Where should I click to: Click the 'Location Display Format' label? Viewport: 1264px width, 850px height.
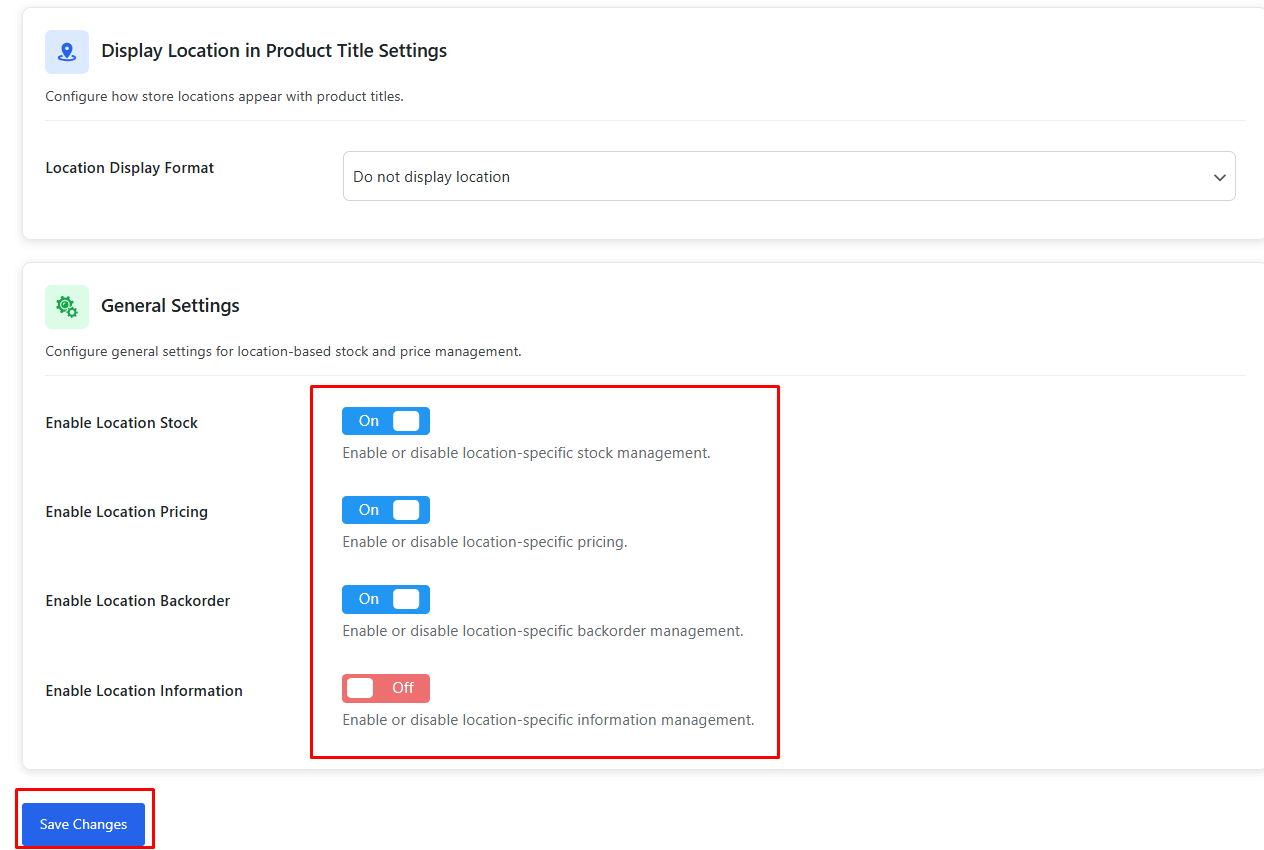pos(129,168)
